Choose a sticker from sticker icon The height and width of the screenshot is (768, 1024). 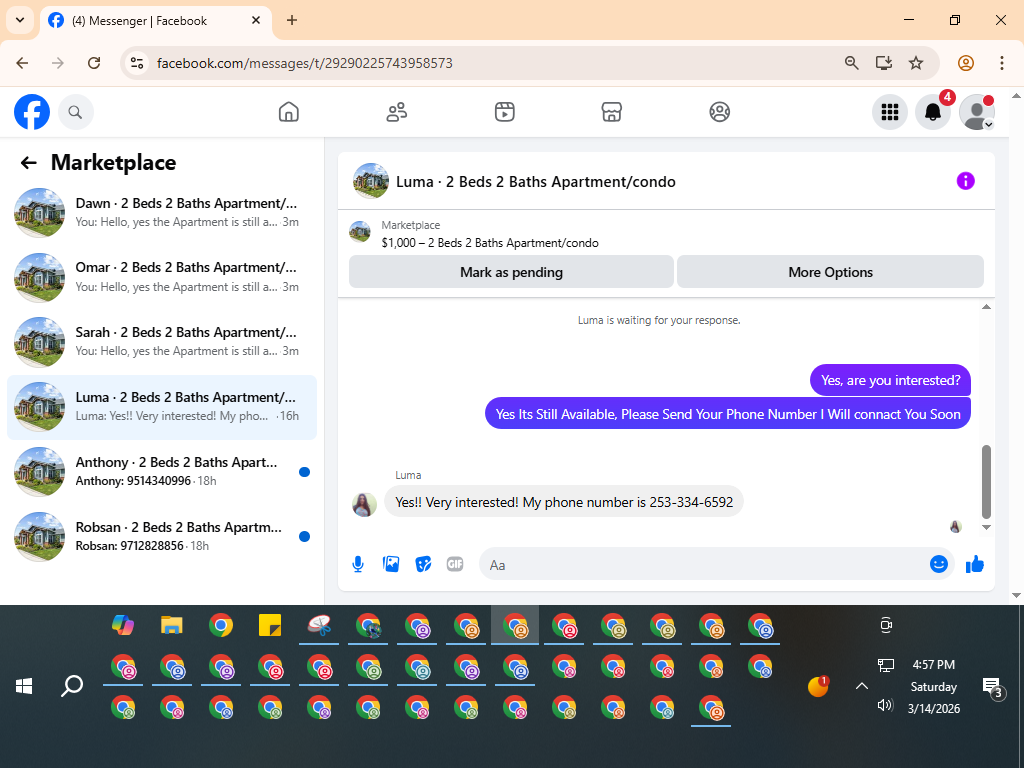click(423, 564)
